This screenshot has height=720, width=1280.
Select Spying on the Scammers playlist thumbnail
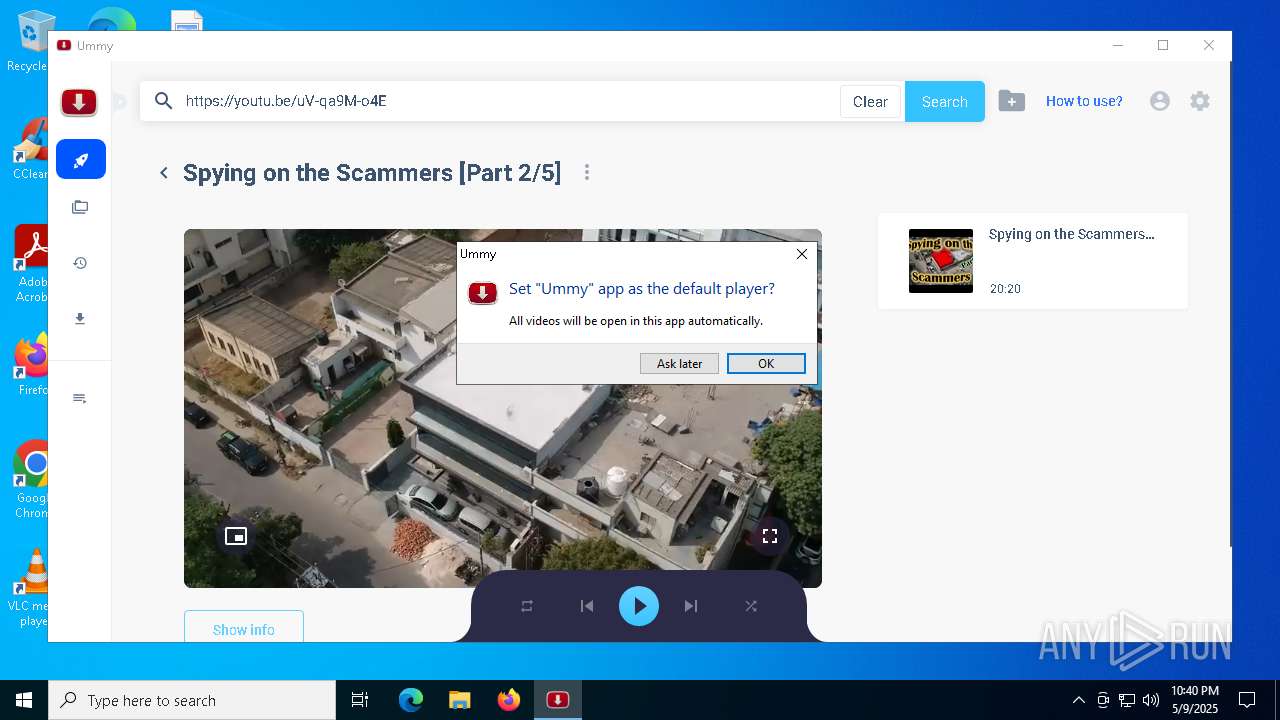click(941, 261)
